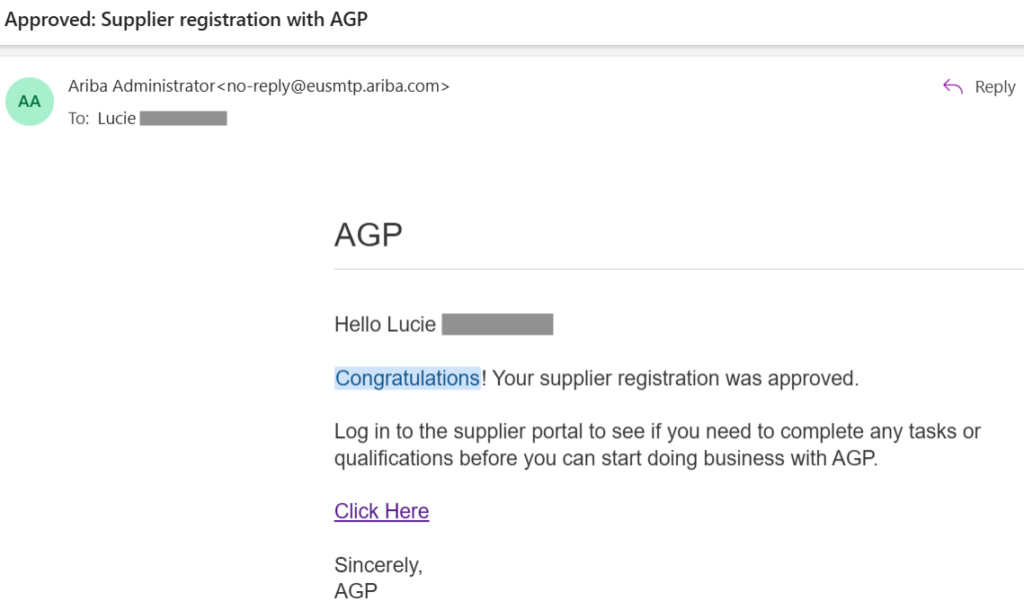Click the 'Hello Lucie' greeting text

[385, 325]
